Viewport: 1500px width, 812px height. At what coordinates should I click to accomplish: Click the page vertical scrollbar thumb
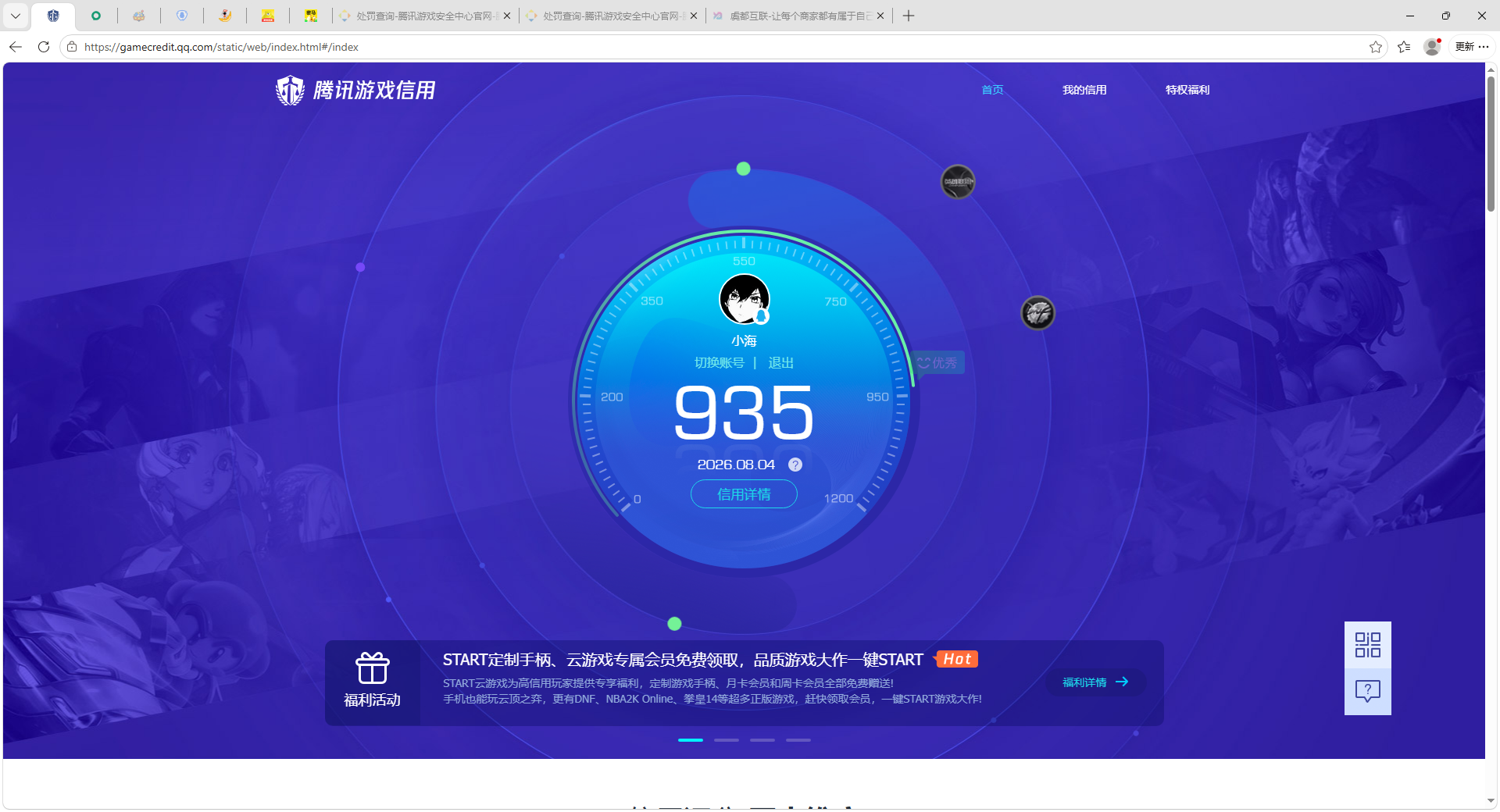coord(1491,143)
